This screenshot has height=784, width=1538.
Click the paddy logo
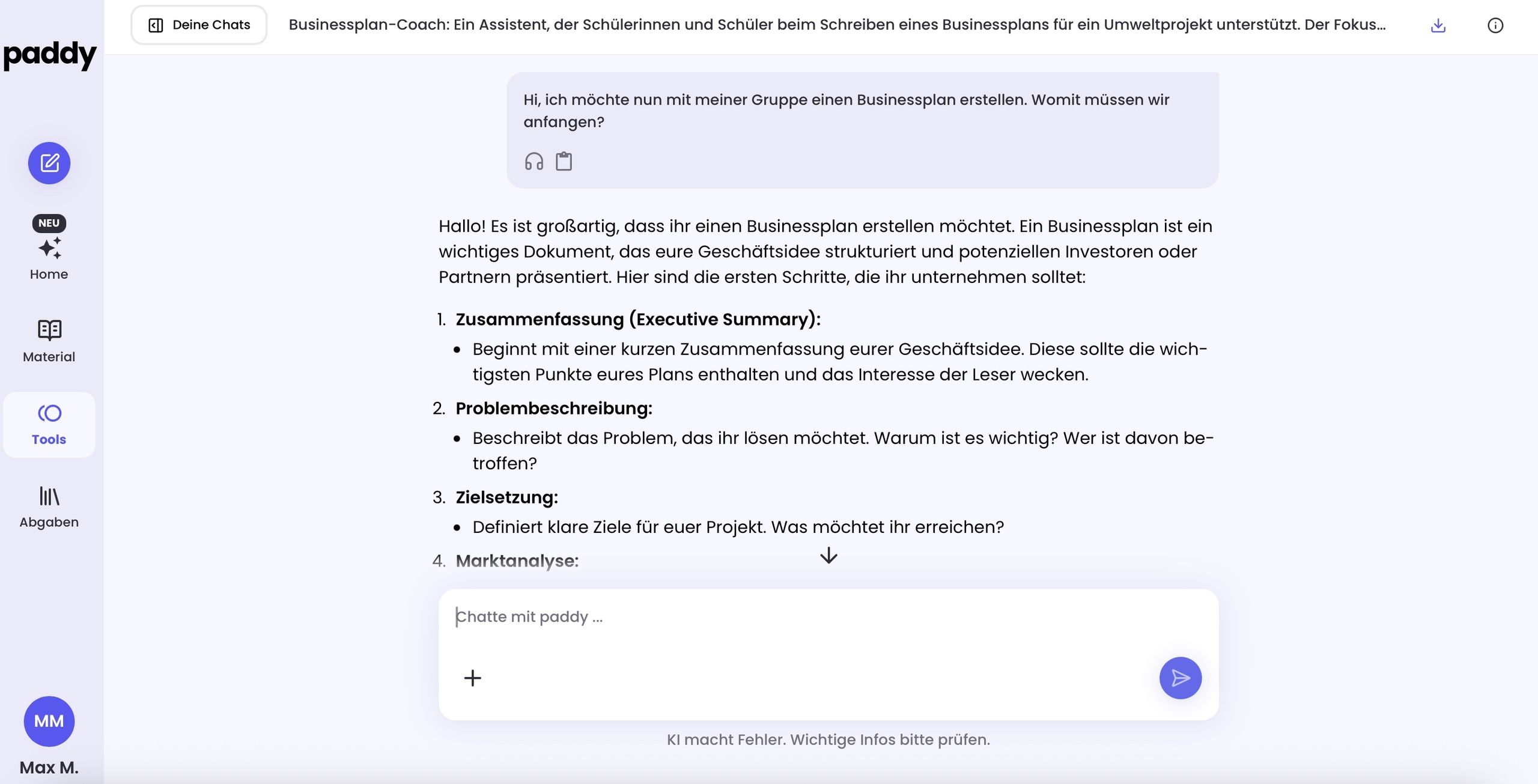(50, 55)
